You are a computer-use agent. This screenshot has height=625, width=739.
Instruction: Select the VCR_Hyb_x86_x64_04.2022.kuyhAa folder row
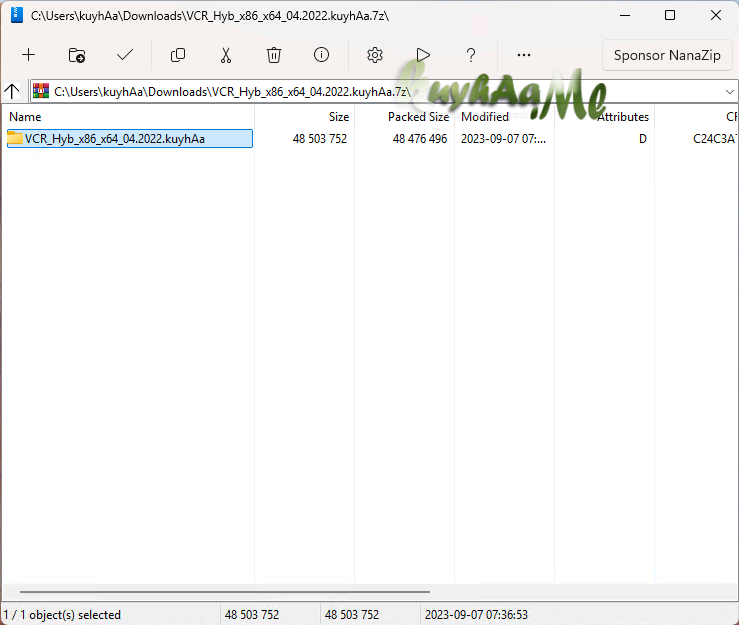coord(130,139)
